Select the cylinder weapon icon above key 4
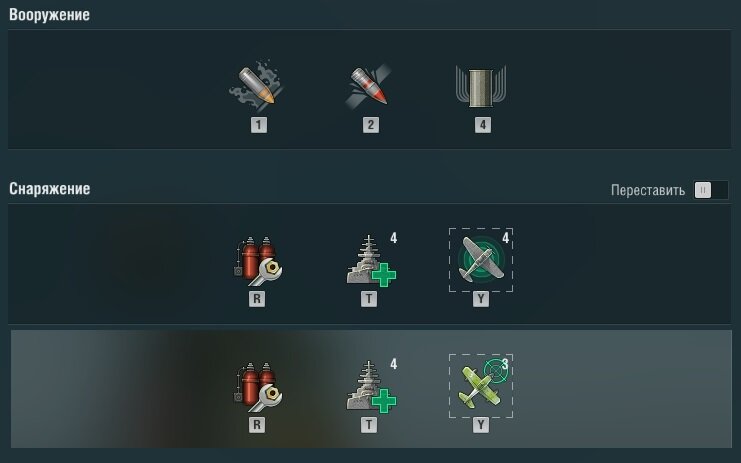The image size is (741, 463). click(x=481, y=87)
